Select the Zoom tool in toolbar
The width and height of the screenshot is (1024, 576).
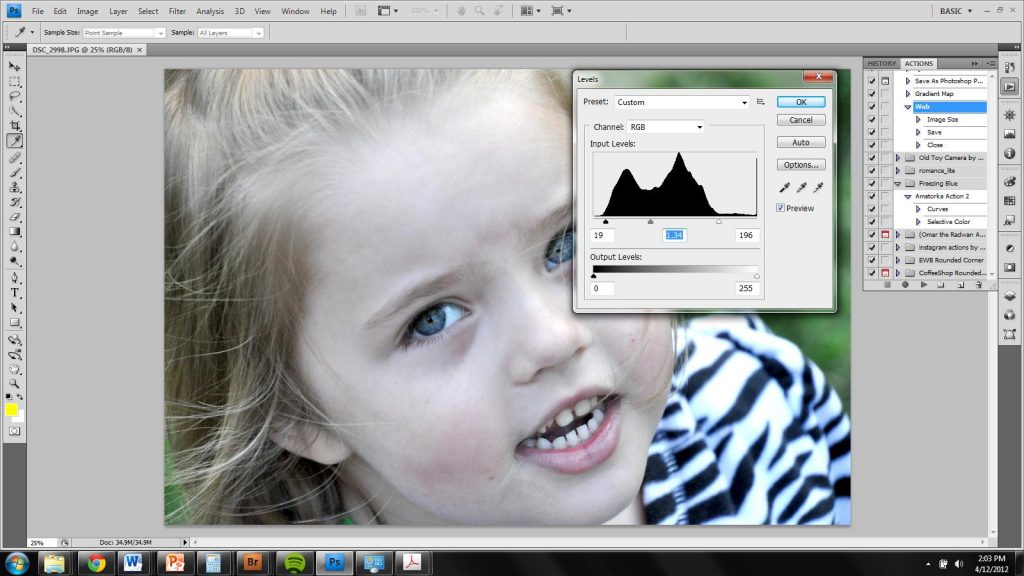pos(15,383)
